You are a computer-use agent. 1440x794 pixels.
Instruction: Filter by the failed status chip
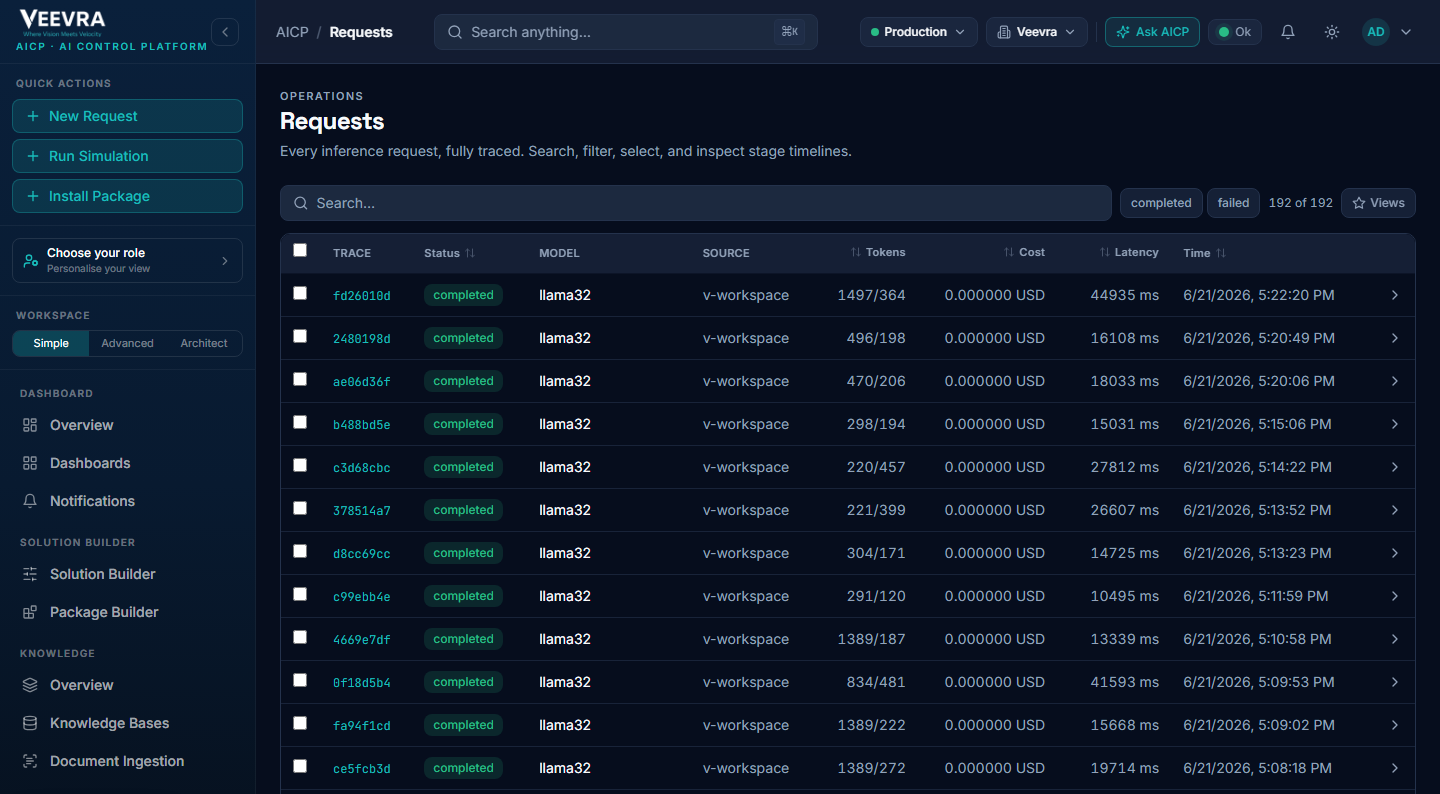click(x=1233, y=203)
